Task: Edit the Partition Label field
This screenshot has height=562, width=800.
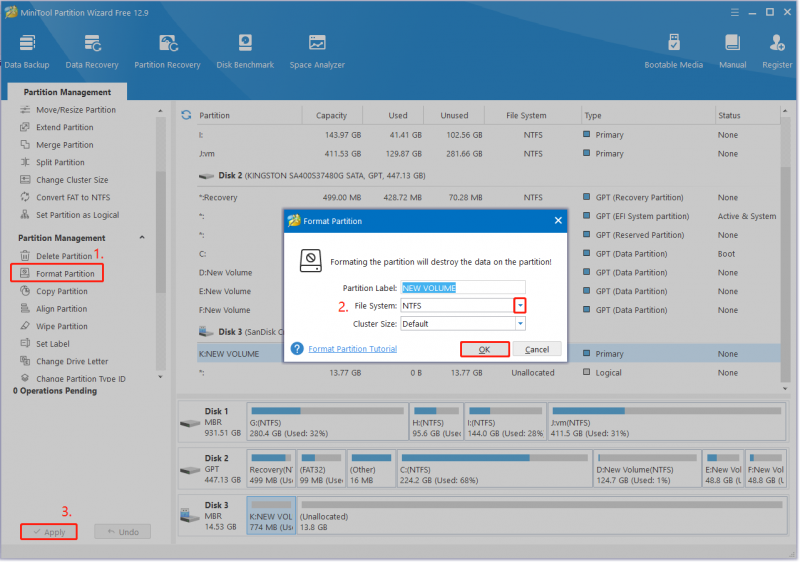Action: coord(463,288)
